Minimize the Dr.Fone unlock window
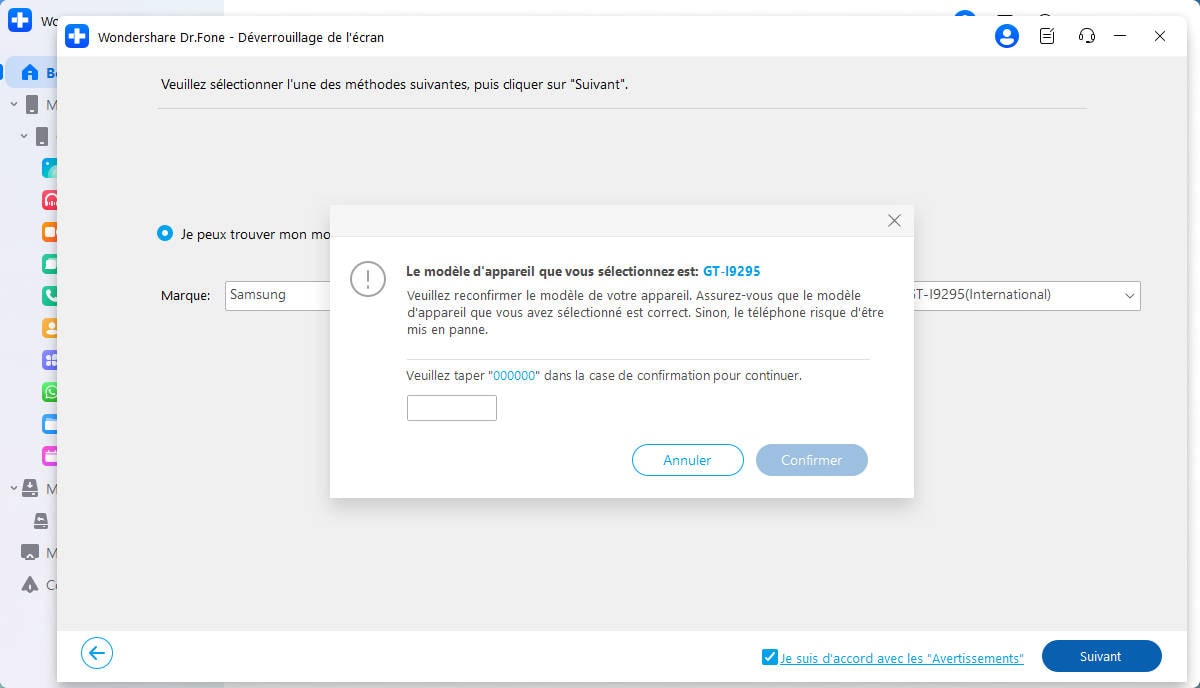 click(x=1120, y=36)
